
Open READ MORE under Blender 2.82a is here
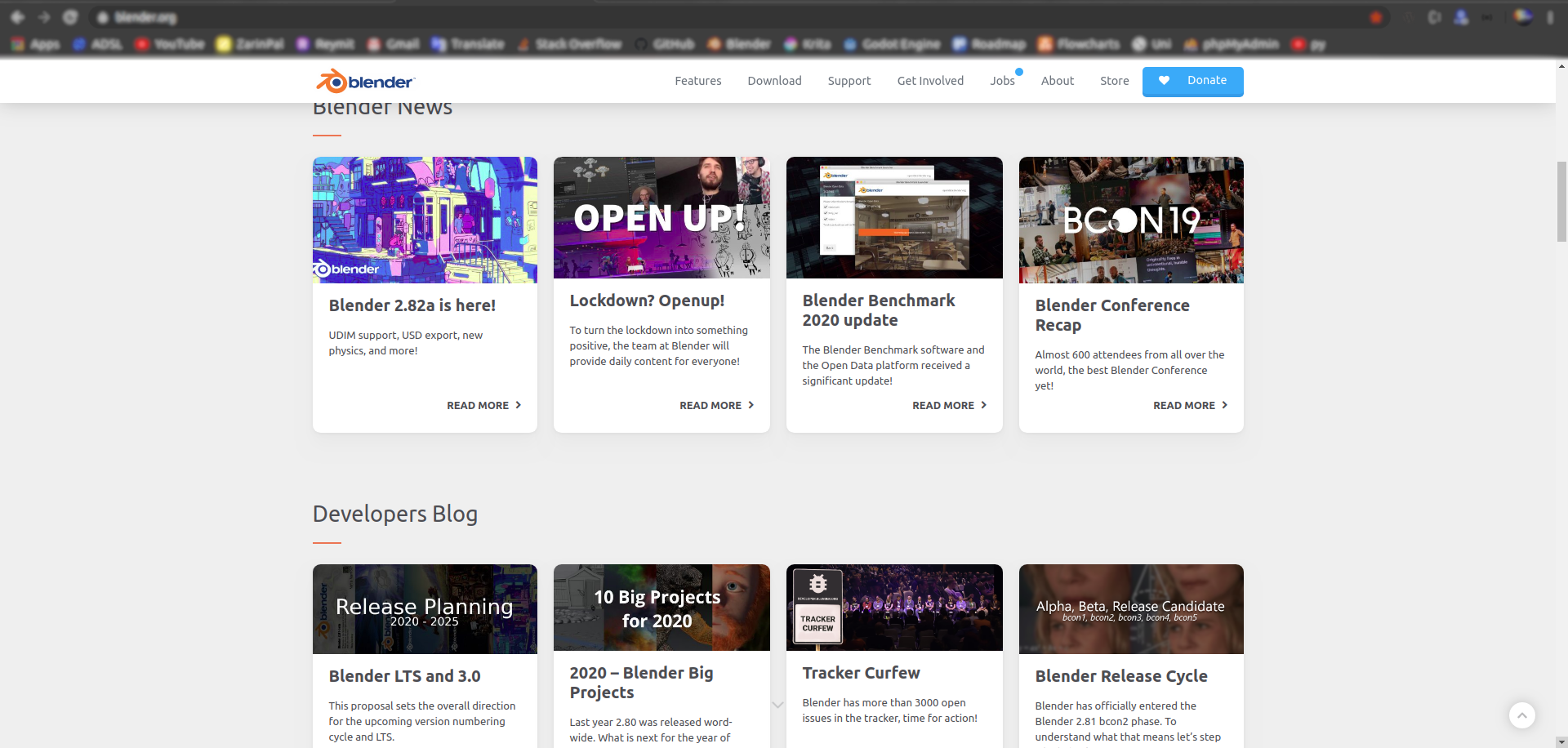coord(483,405)
